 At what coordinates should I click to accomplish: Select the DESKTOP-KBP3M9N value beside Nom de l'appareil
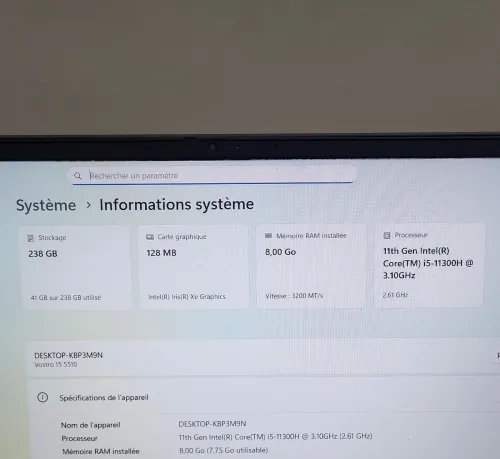click(212, 424)
